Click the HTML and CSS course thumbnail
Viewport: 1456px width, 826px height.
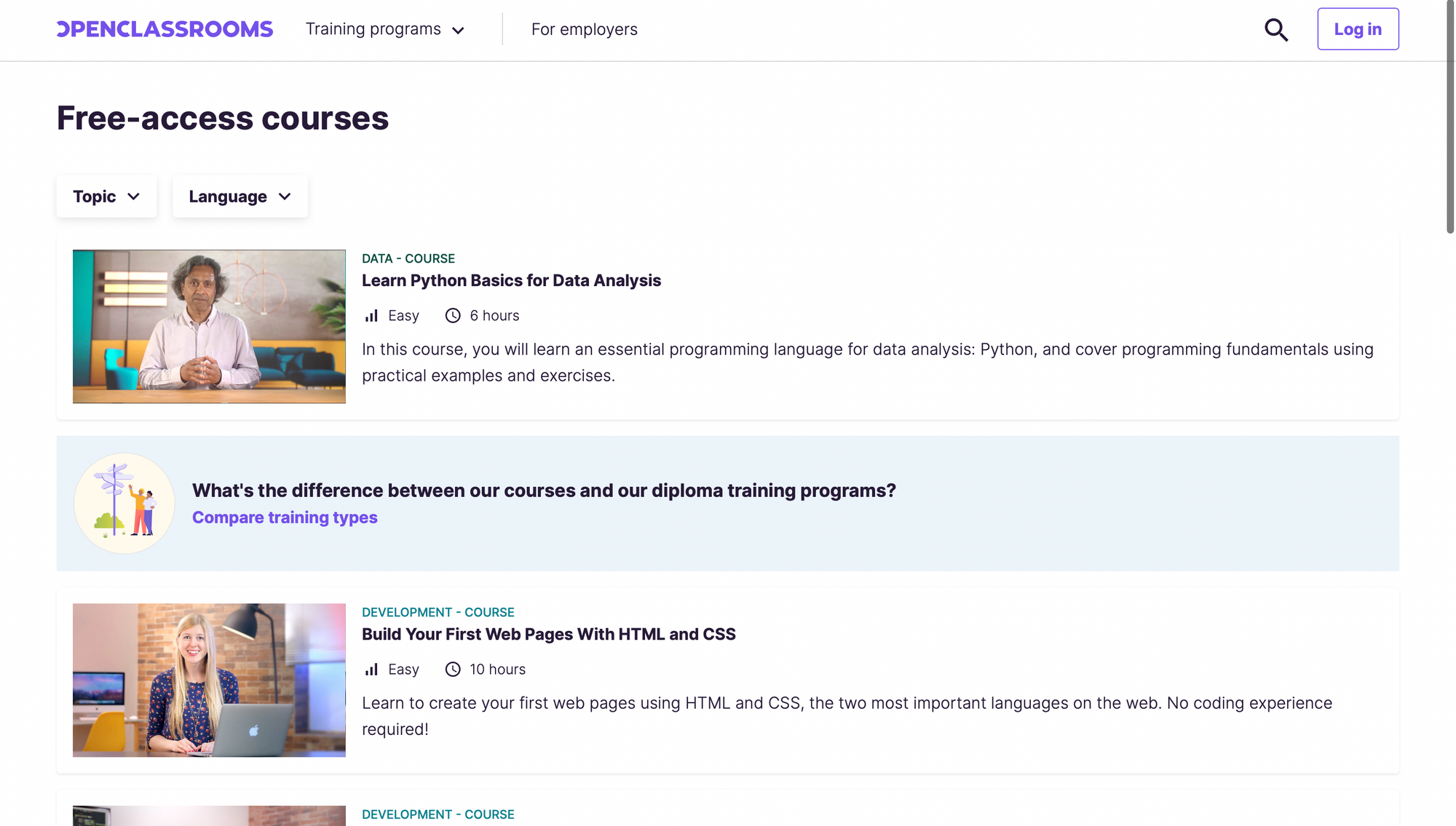pyautogui.click(x=209, y=680)
